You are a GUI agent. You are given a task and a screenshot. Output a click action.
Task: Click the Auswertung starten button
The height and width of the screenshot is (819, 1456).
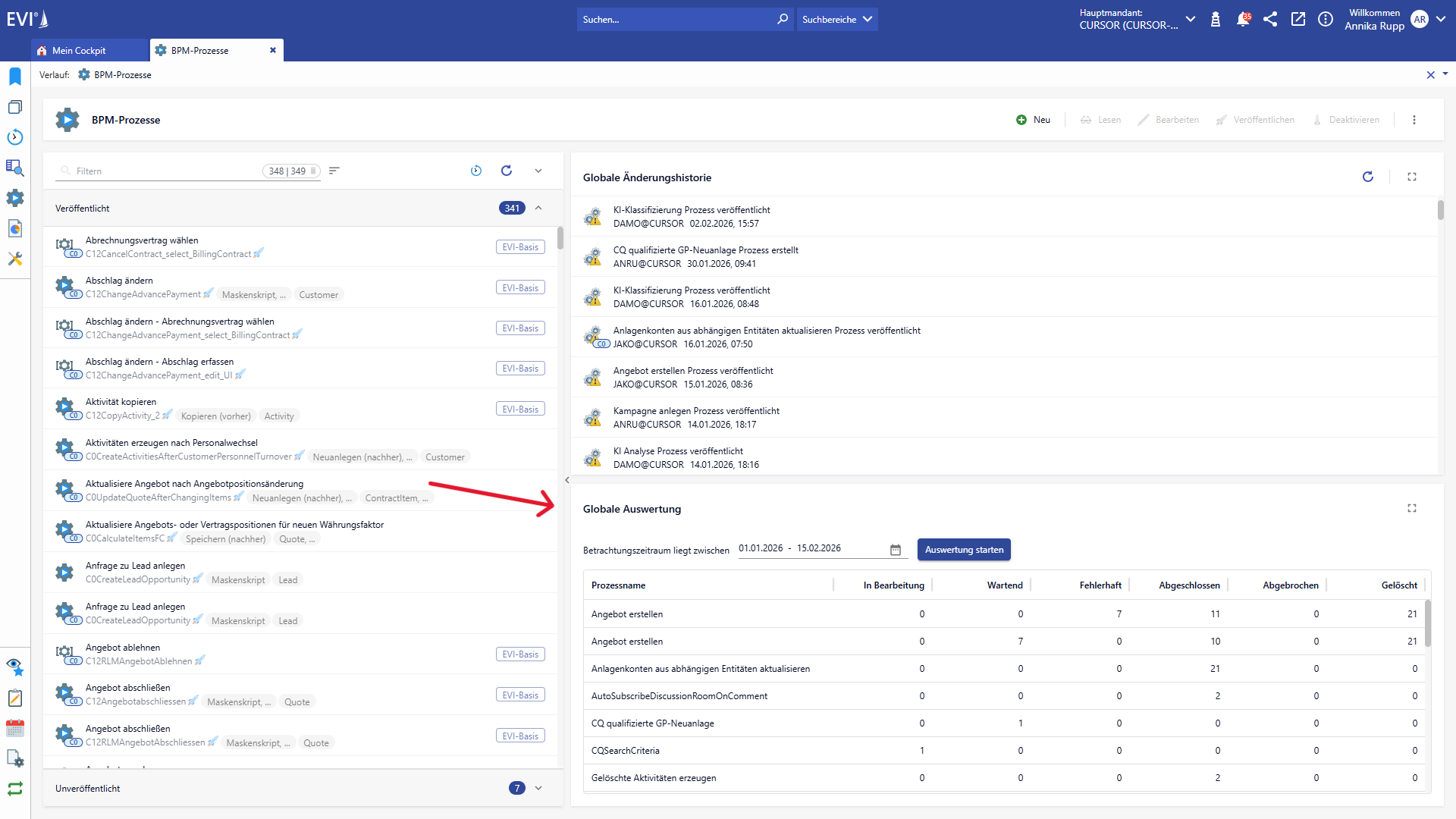[963, 550]
